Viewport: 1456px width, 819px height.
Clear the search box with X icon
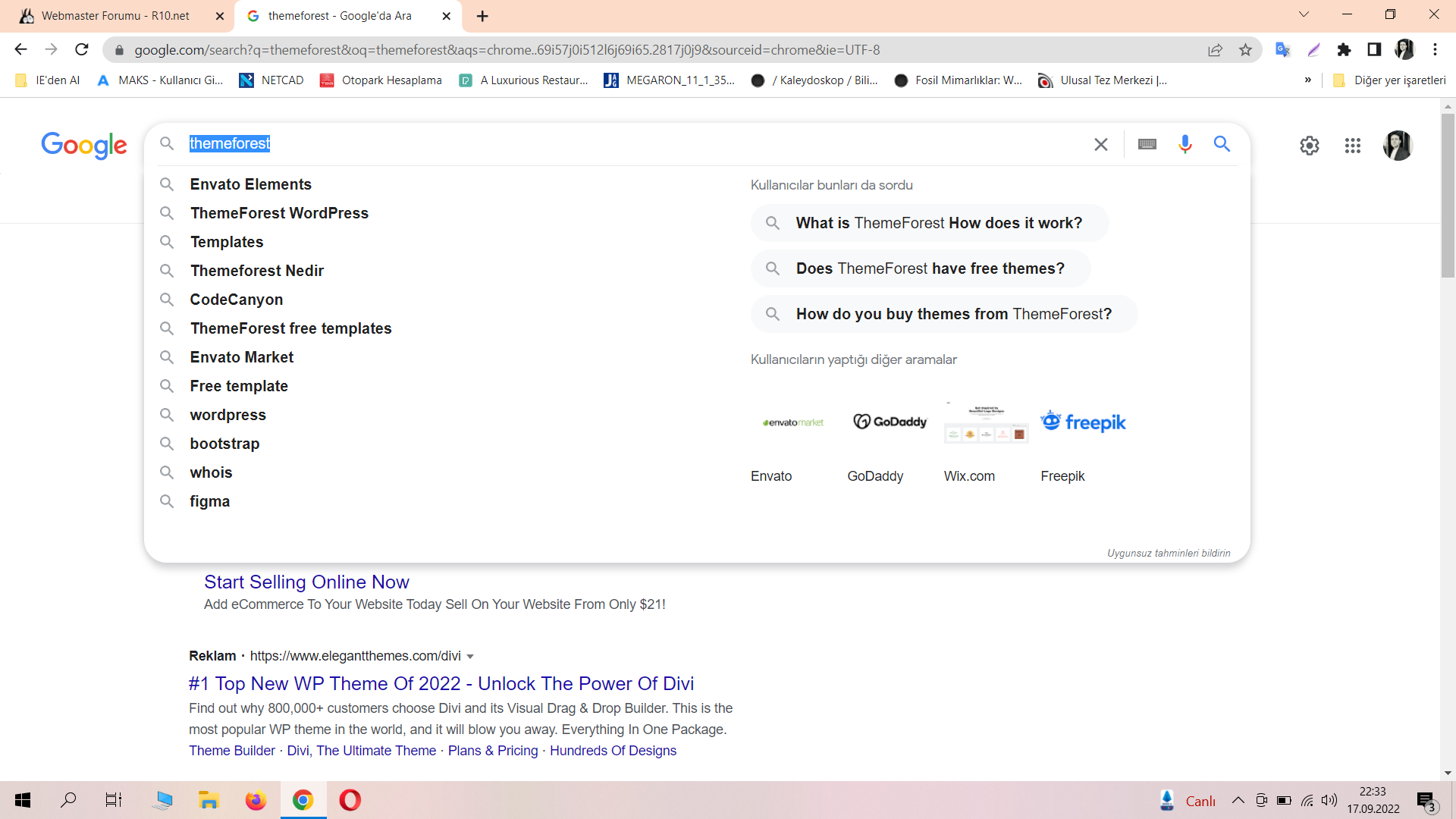(1101, 144)
